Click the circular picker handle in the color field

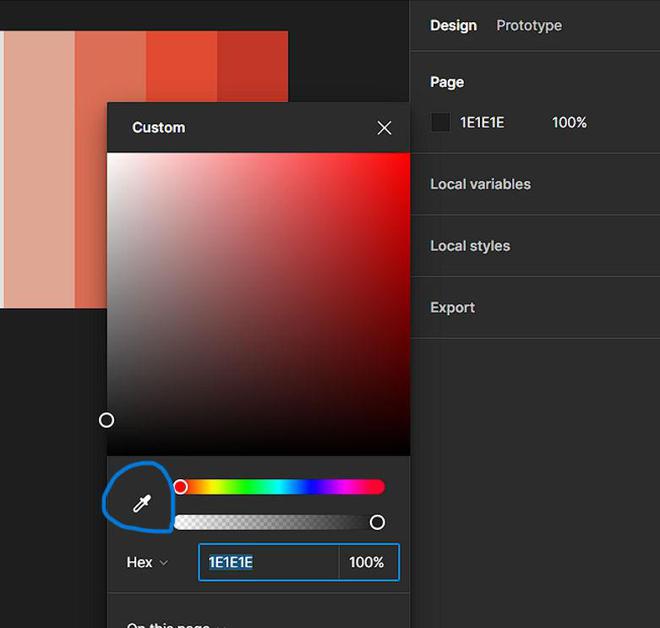pyautogui.click(x=106, y=420)
